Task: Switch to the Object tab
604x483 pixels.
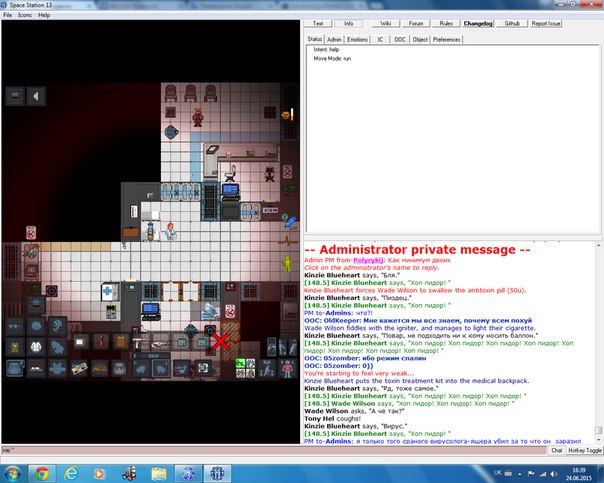Action: [x=420, y=39]
